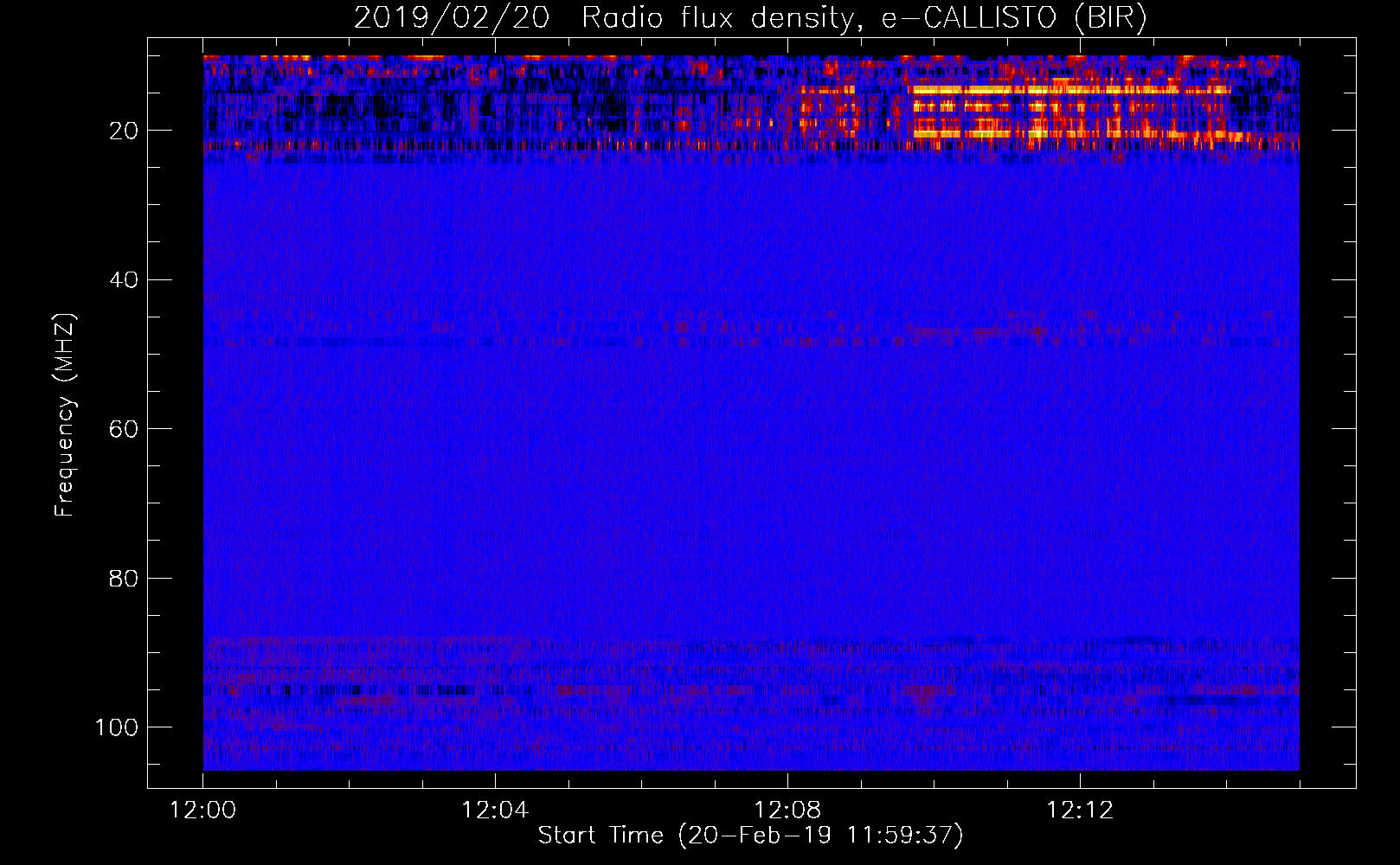Click the 'Frequency (MHZ)' axis label

pos(65,415)
